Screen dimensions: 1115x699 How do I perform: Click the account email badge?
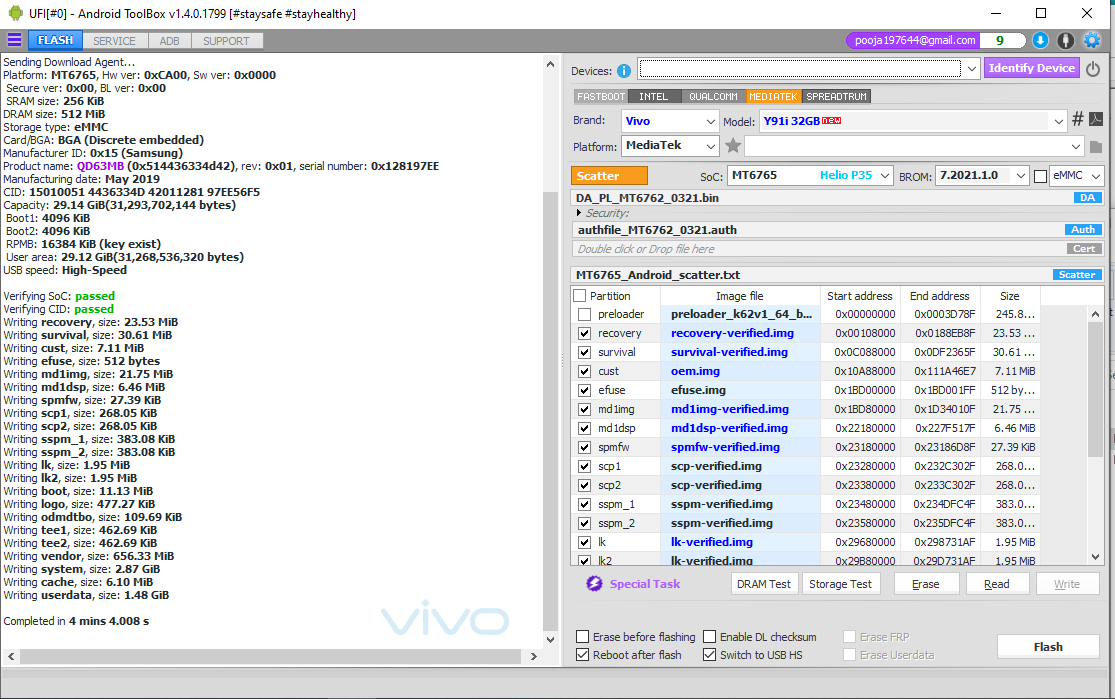click(x=914, y=41)
